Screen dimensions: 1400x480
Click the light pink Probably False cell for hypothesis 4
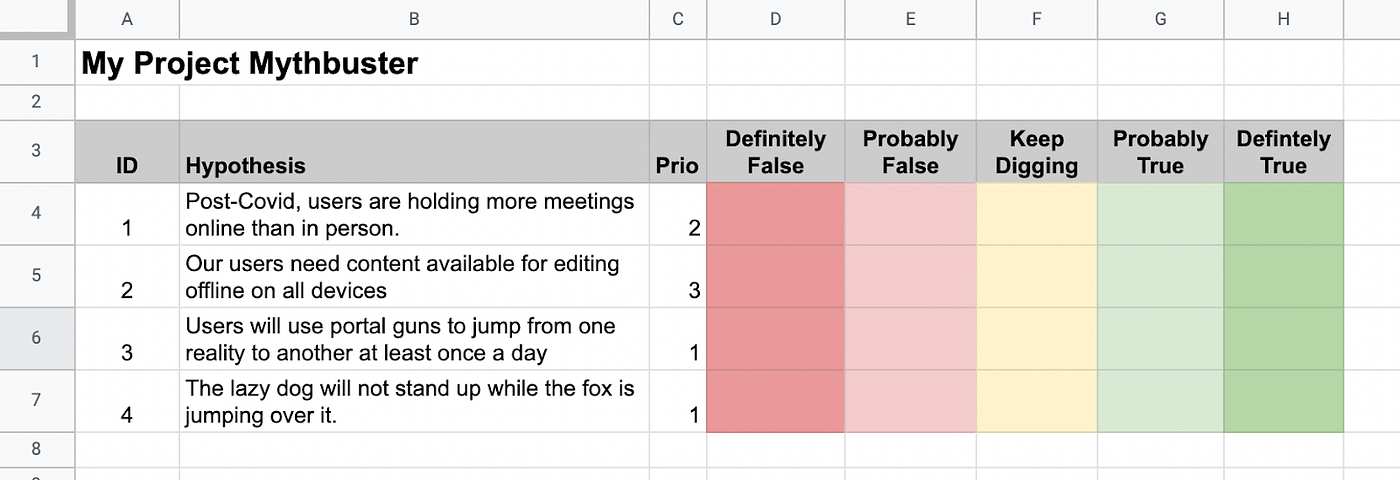[910, 401]
